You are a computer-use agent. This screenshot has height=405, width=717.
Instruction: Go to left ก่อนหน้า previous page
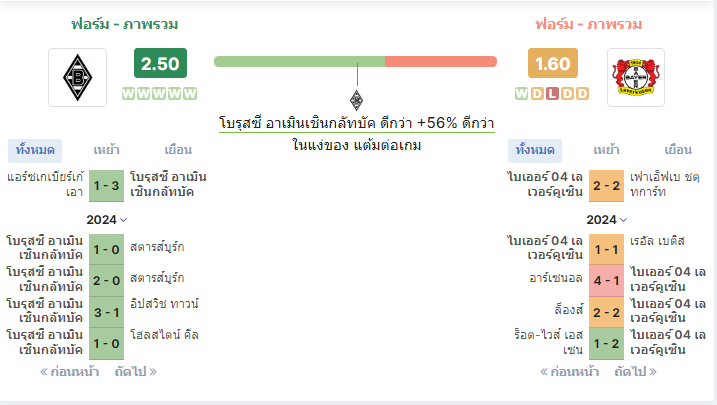(x=71, y=371)
